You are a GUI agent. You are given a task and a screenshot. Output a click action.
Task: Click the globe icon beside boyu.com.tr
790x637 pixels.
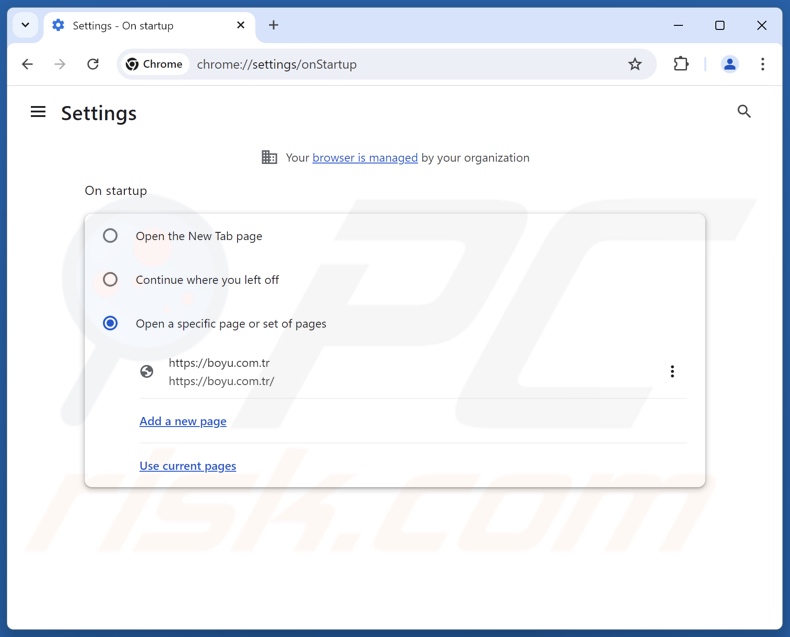[147, 371]
